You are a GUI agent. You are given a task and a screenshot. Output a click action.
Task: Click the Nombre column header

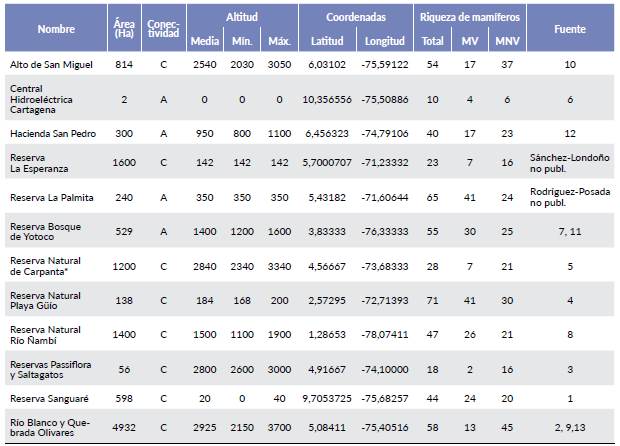56,29
